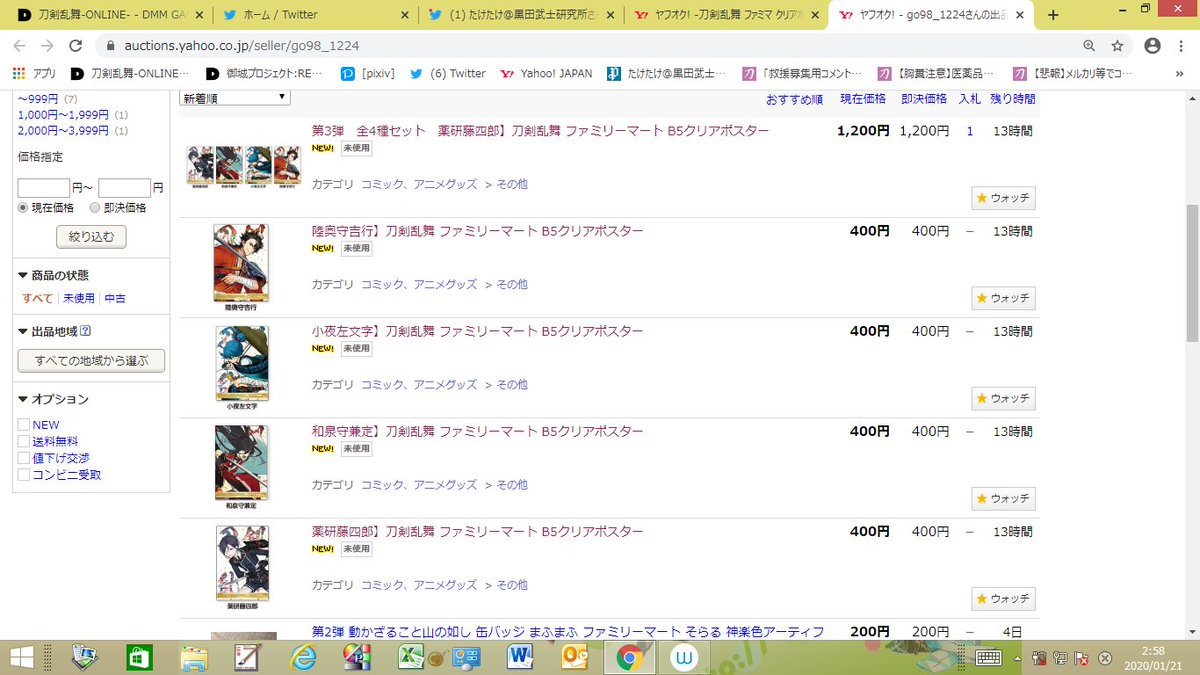Open the Chrome profile avatar menu
The image size is (1200, 675).
1152,46
